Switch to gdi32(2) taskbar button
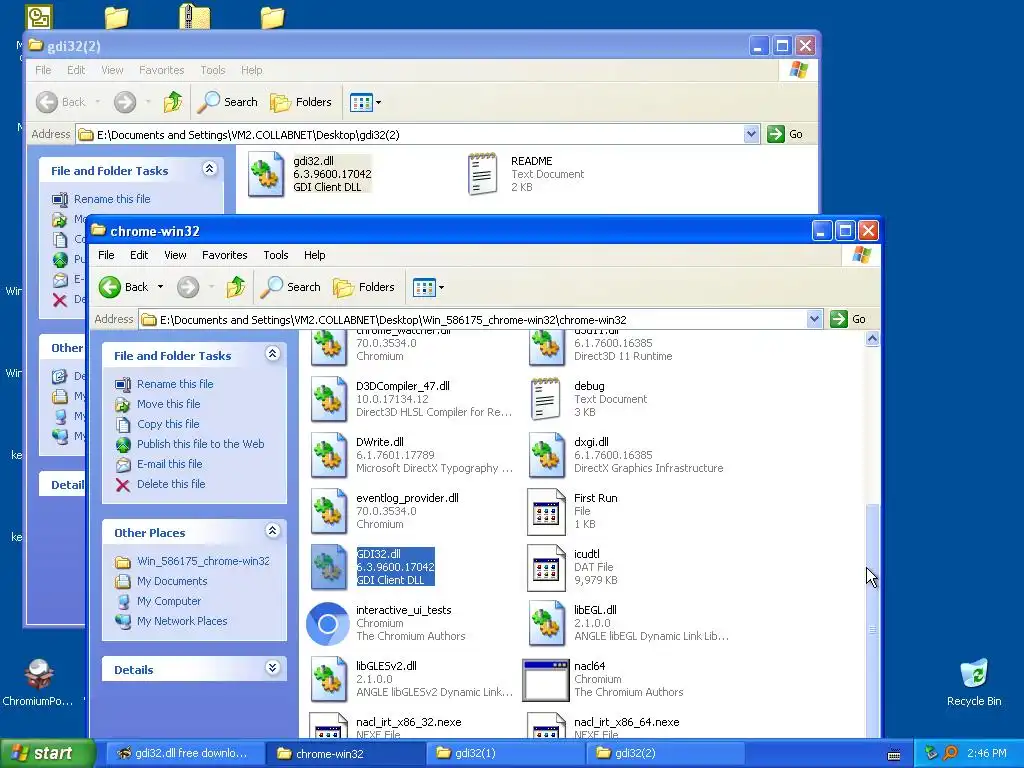The image size is (1024, 768). [665, 753]
